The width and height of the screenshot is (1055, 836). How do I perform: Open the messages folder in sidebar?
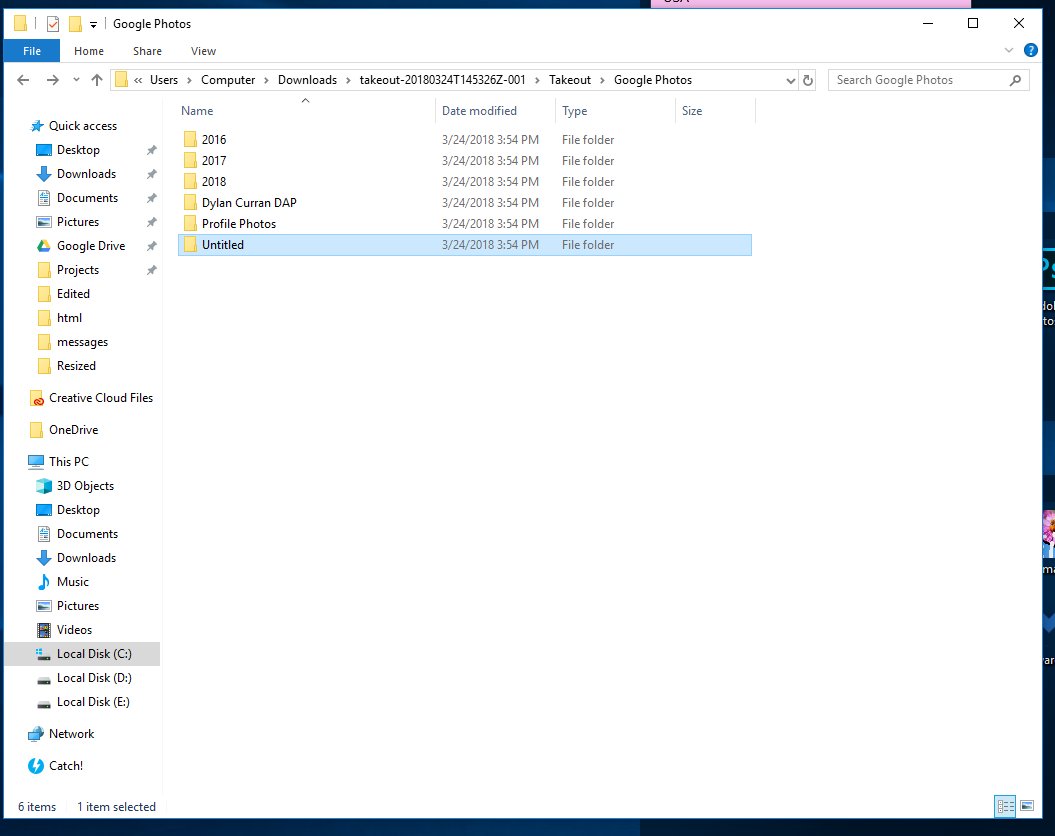coord(82,342)
